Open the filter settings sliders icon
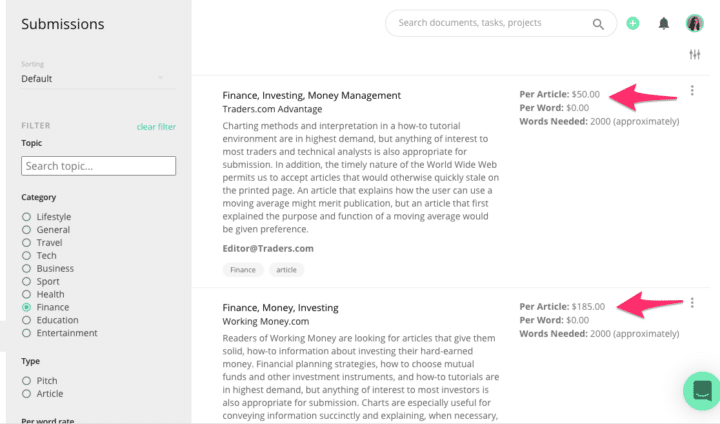The height and width of the screenshot is (424, 720). pyautogui.click(x=695, y=54)
